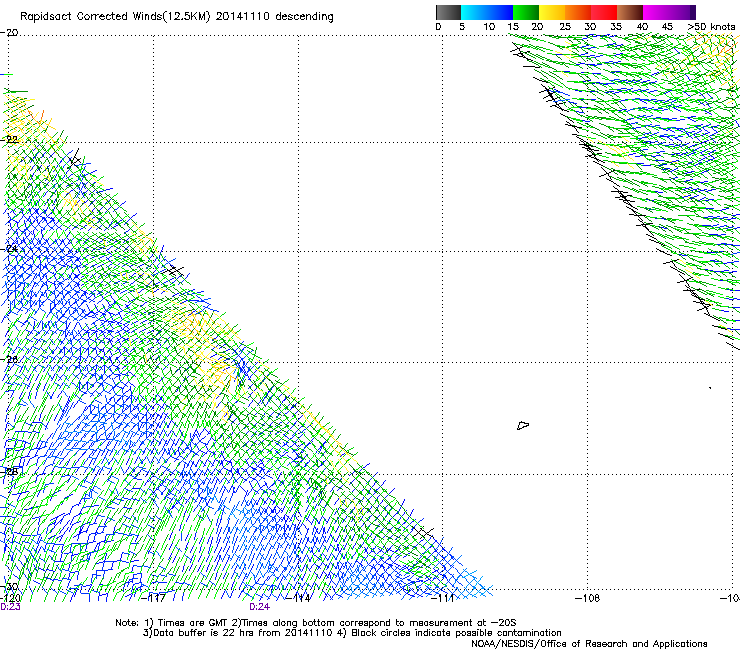Click the '-24' latitude axis label
Image resolution: width=740 pixels, height=650 pixels.
point(9,248)
